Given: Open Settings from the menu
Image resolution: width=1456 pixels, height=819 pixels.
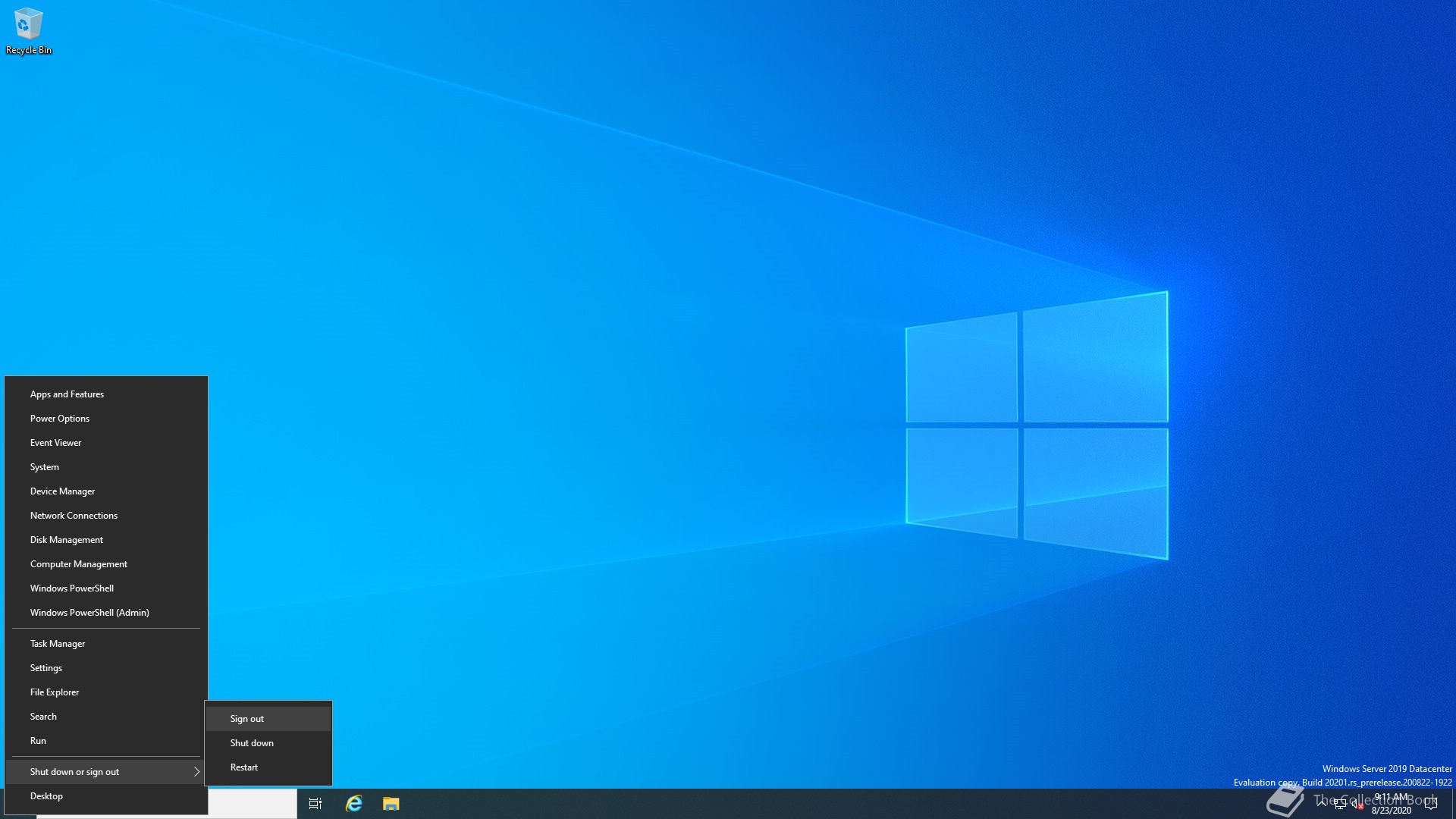Looking at the screenshot, I should (106, 668).
